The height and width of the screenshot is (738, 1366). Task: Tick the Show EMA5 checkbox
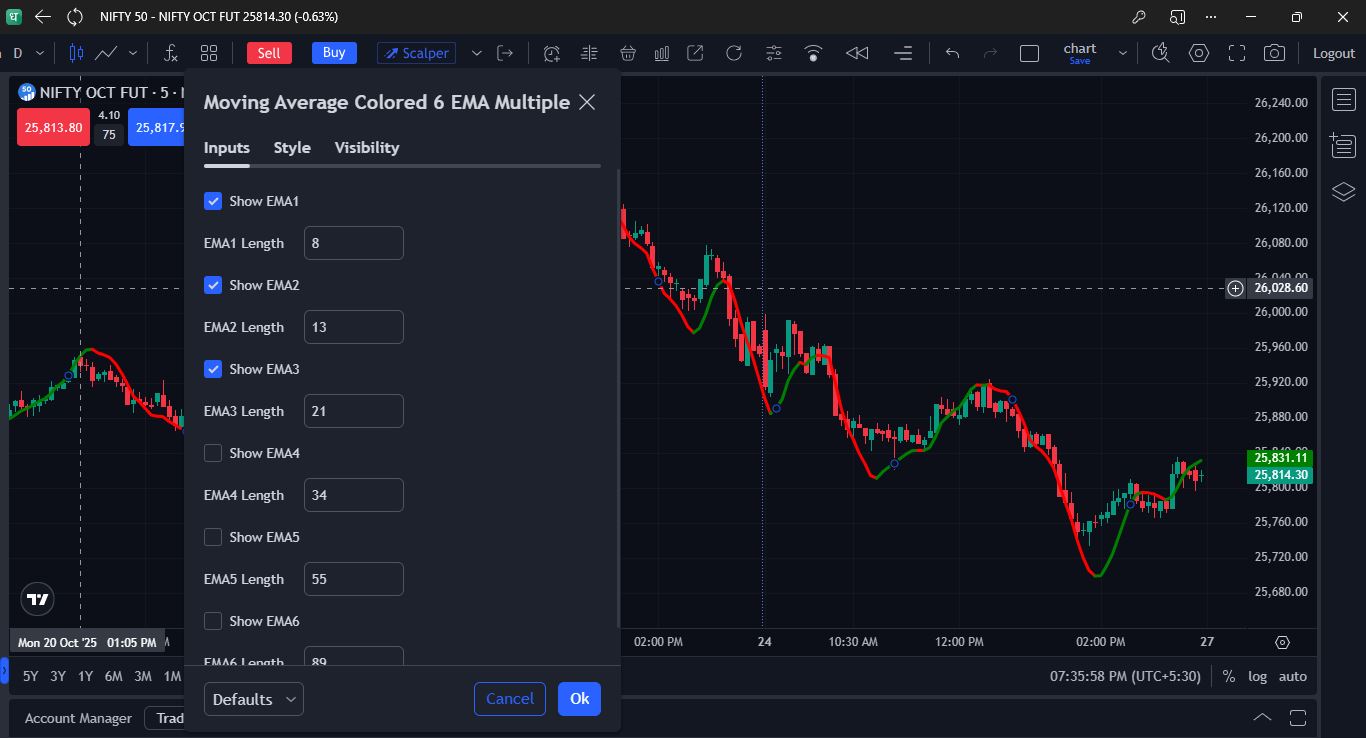pos(213,537)
